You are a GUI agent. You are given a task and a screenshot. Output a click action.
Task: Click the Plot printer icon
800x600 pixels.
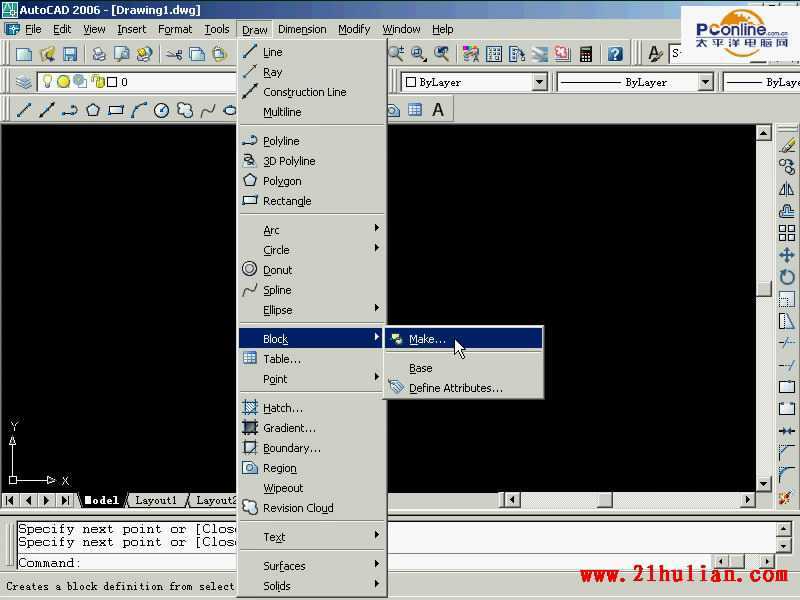click(99, 54)
